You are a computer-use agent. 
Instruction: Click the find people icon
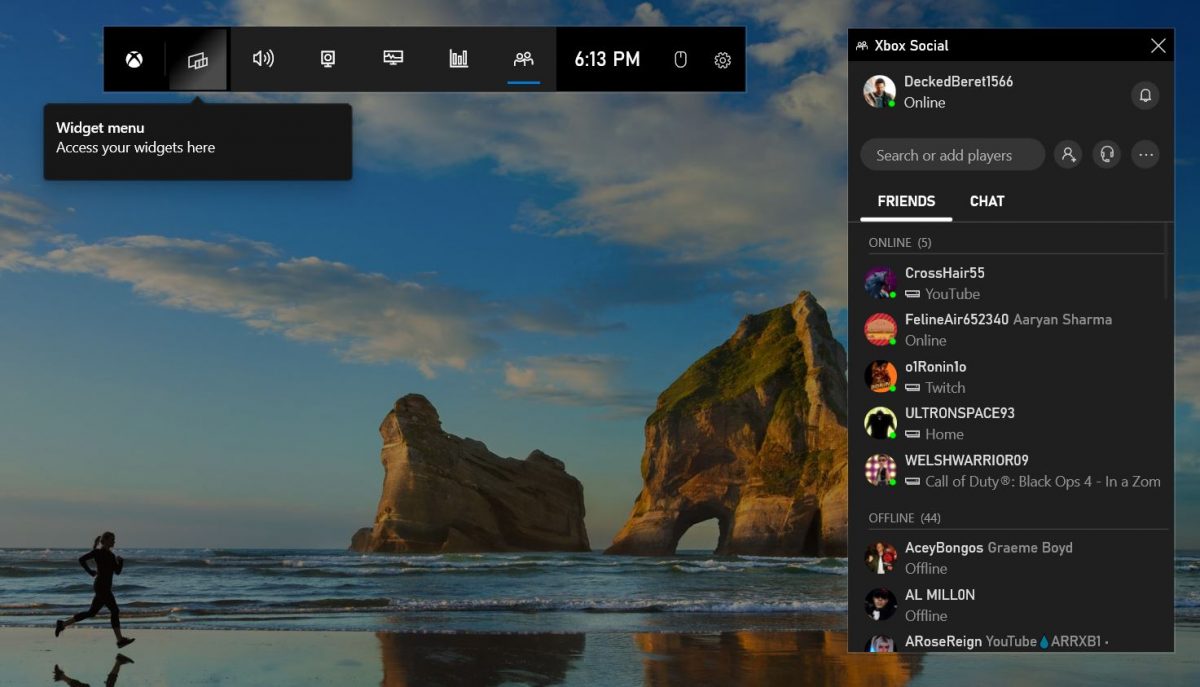click(1068, 155)
